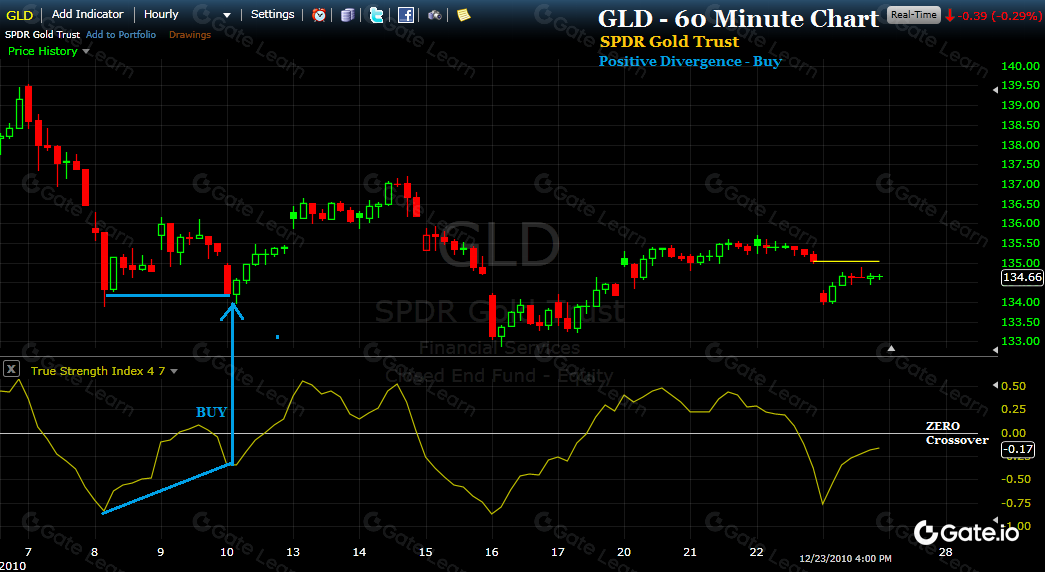Toggle the Real-Time button

(914, 15)
